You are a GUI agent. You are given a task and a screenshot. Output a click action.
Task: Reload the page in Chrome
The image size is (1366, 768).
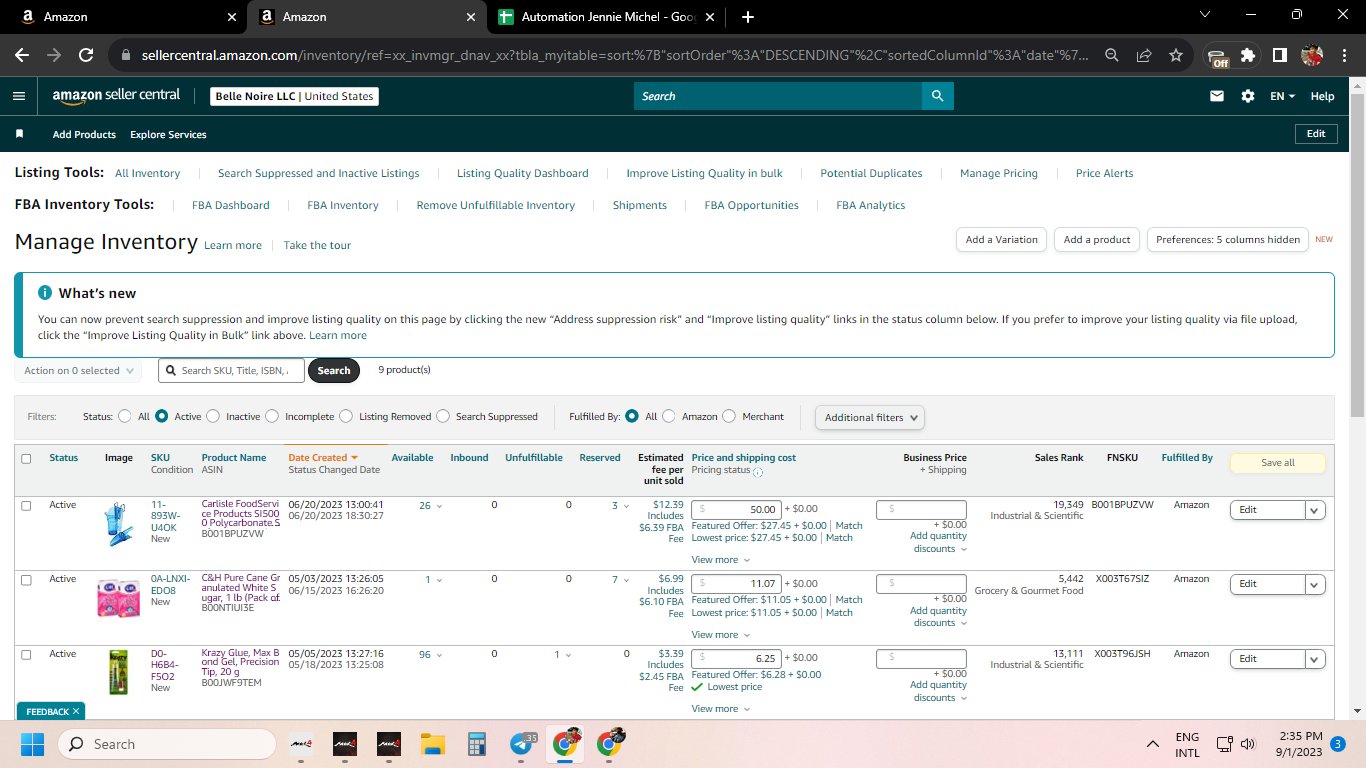point(86,55)
